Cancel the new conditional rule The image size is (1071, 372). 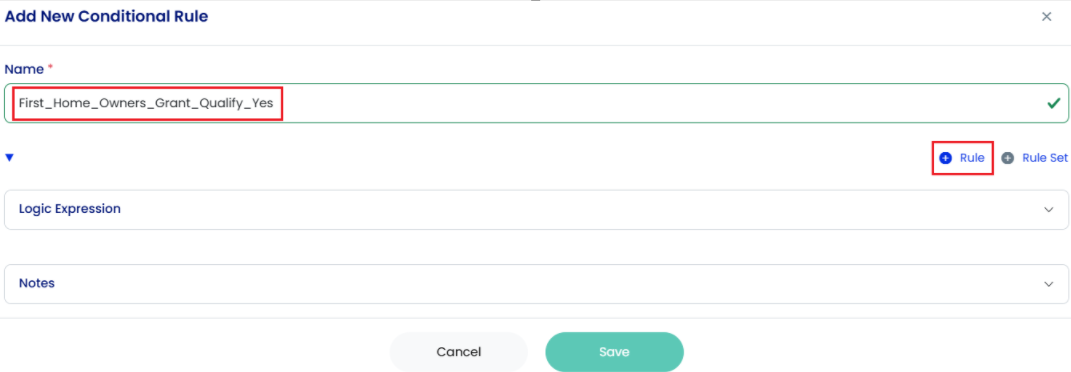click(x=459, y=352)
